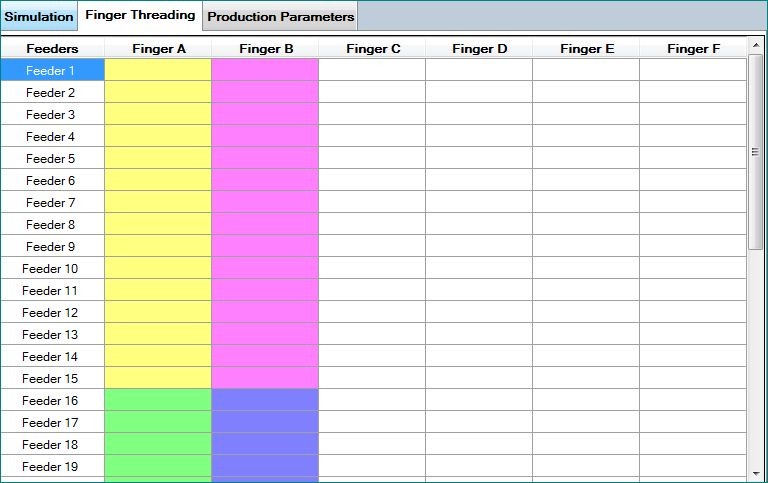The image size is (768, 483).
Task: Click the scrollbar up arrow
Action: coord(755,47)
